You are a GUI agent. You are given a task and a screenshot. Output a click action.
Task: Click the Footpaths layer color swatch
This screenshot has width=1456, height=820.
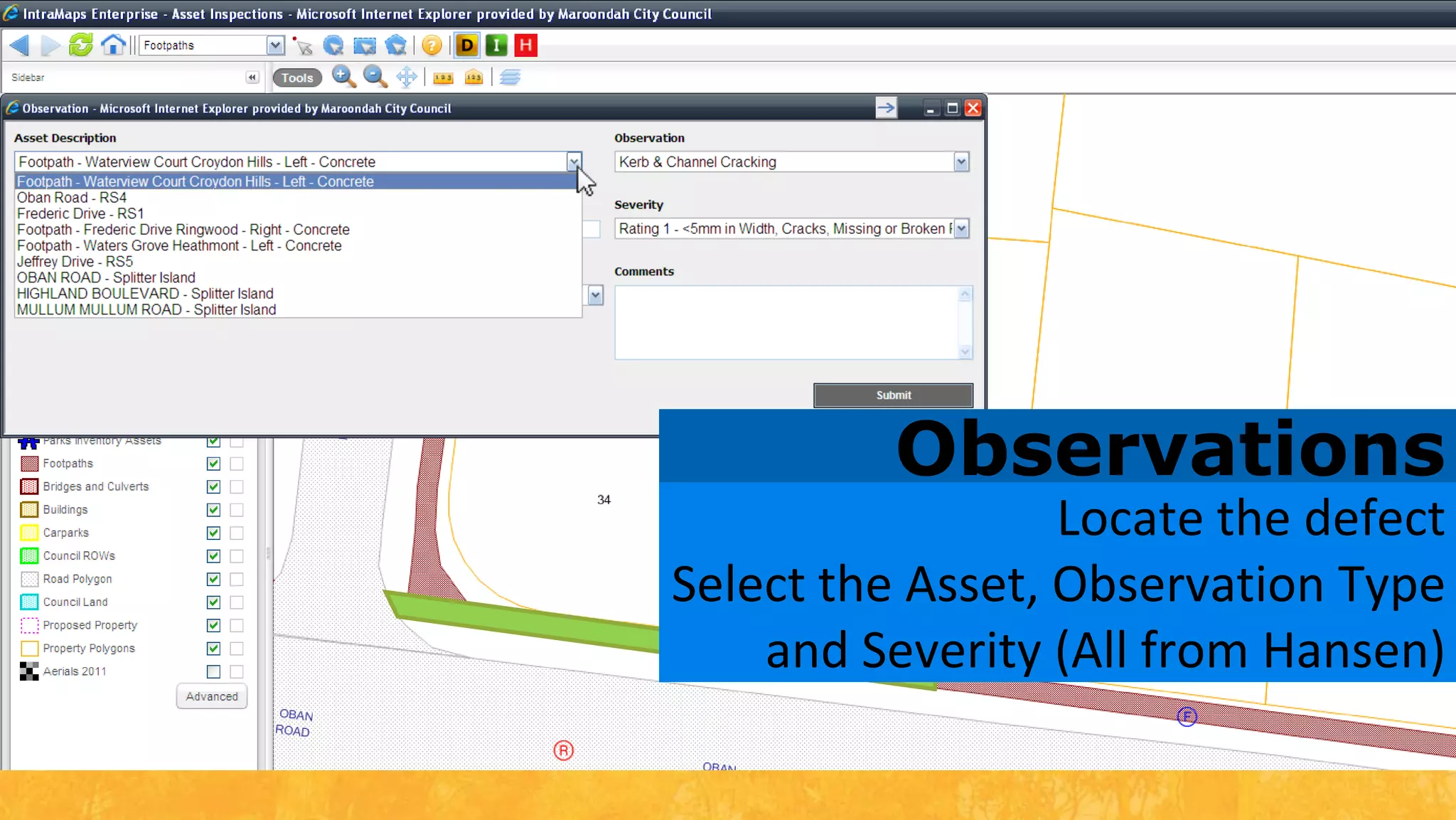coord(29,464)
